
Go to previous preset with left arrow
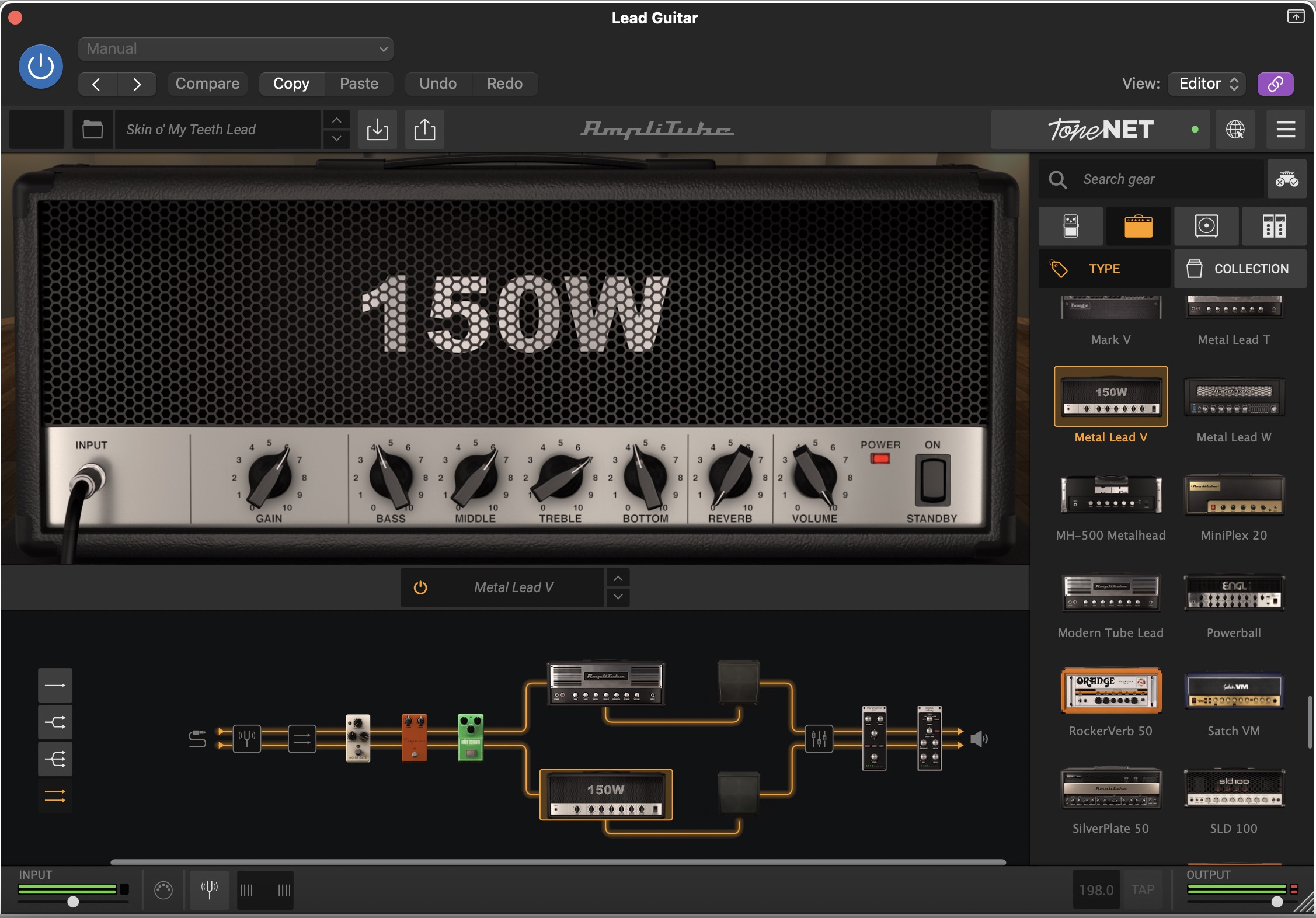tap(97, 84)
